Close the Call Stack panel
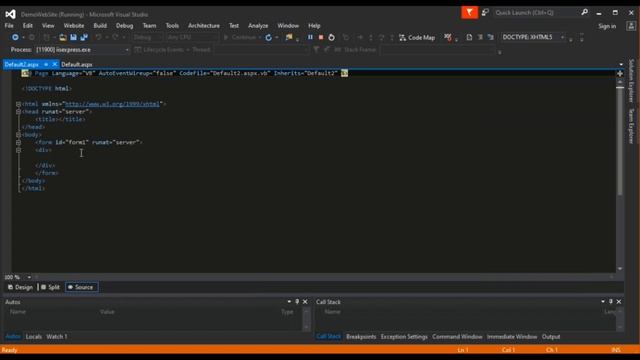 pos(619,302)
